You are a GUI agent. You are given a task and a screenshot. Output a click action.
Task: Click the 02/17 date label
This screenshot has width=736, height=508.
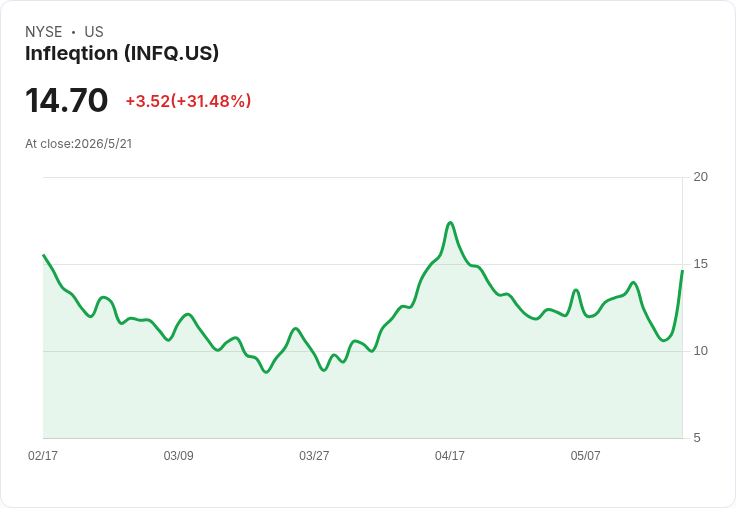[43, 455]
